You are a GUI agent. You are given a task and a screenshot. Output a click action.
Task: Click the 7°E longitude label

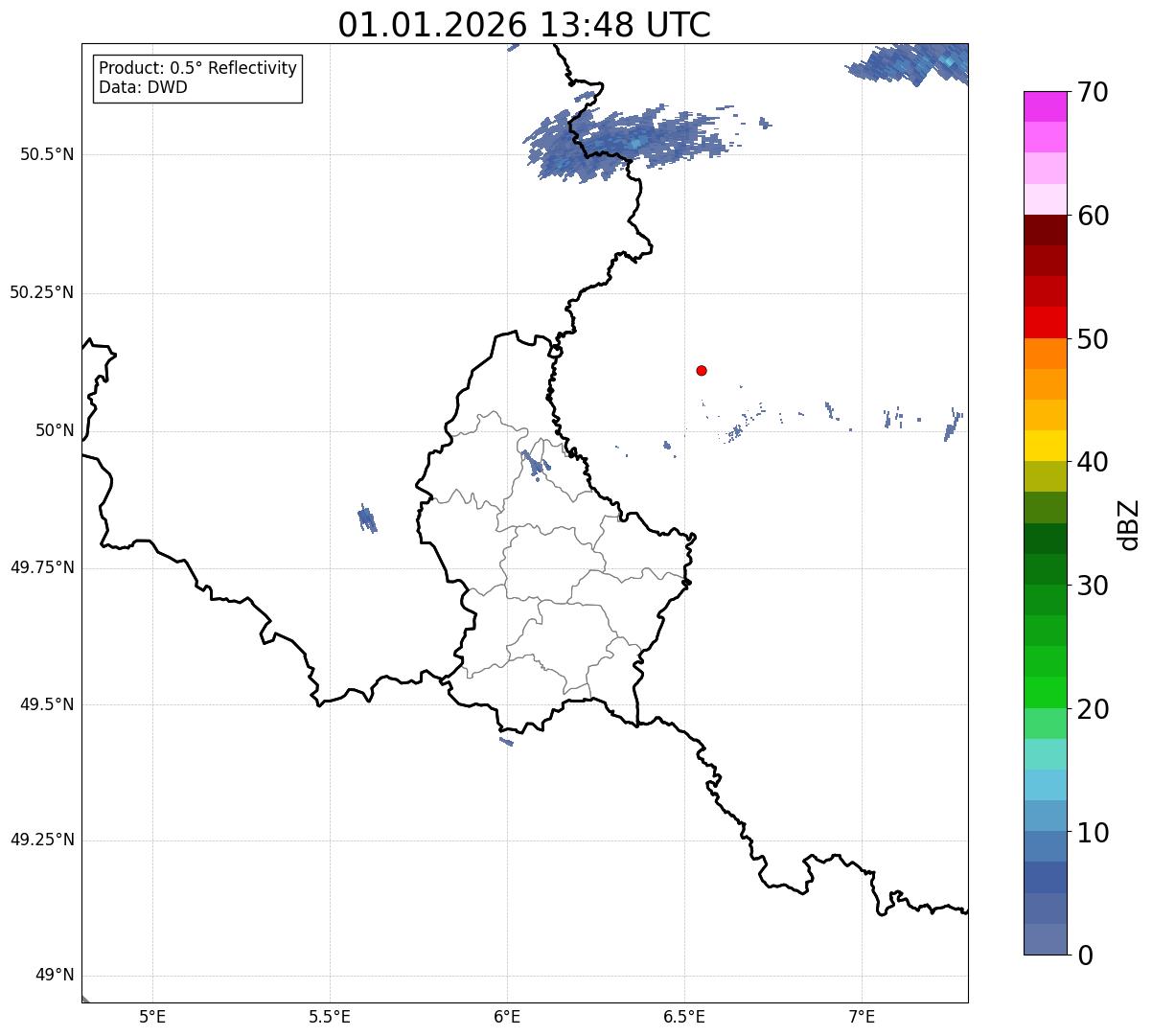click(x=862, y=1018)
